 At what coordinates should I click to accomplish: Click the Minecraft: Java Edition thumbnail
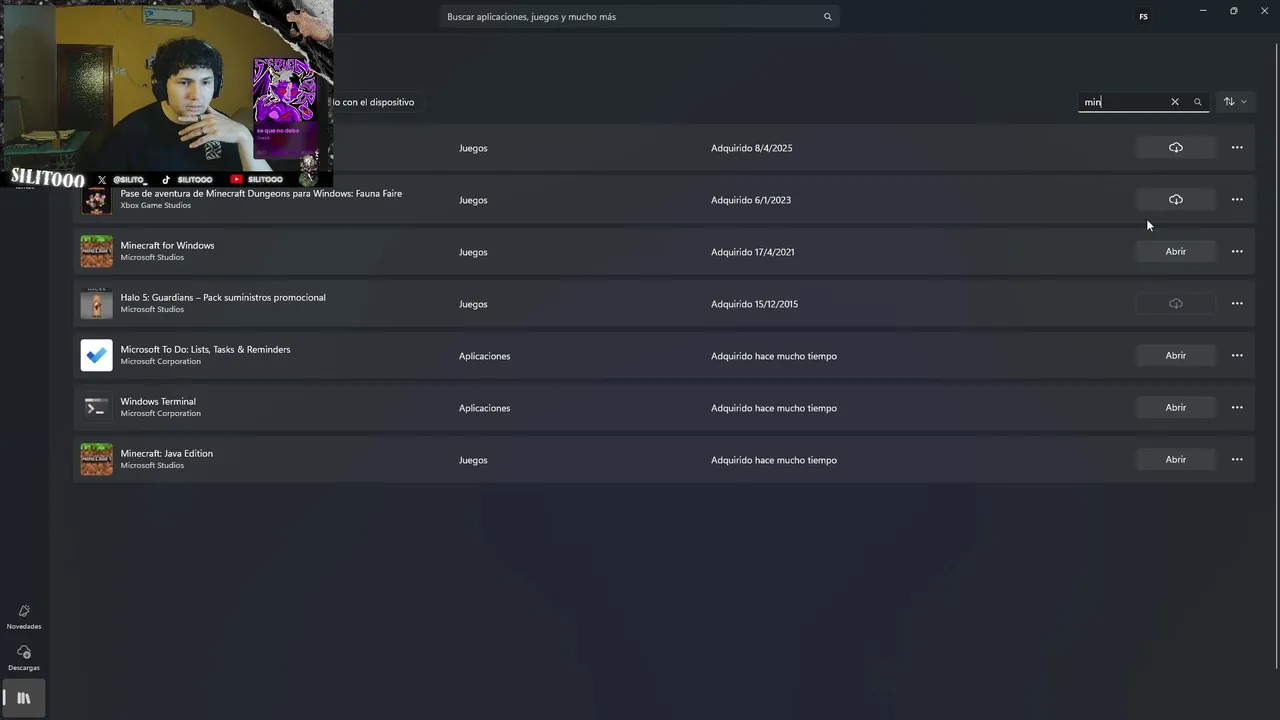[97, 460]
